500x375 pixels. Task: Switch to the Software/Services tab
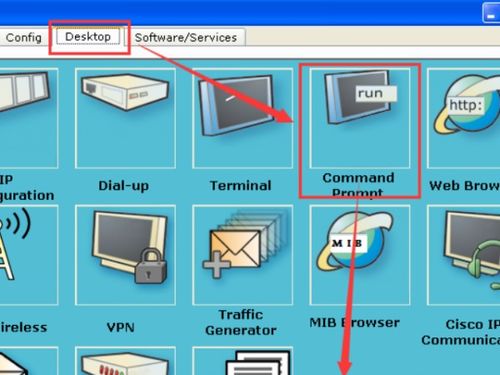(186, 37)
